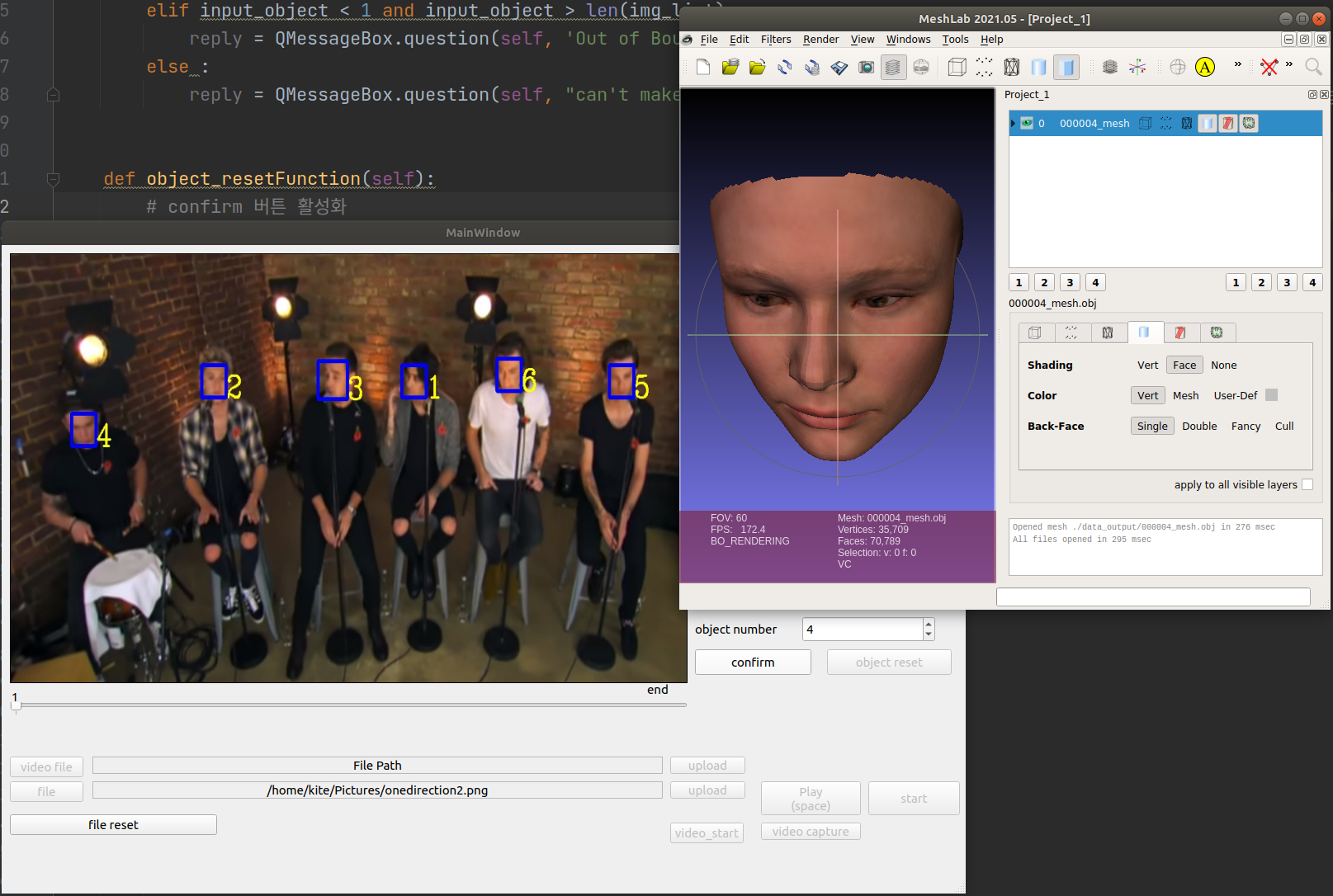Open the Filters menu
1333x896 pixels.
point(776,39)
